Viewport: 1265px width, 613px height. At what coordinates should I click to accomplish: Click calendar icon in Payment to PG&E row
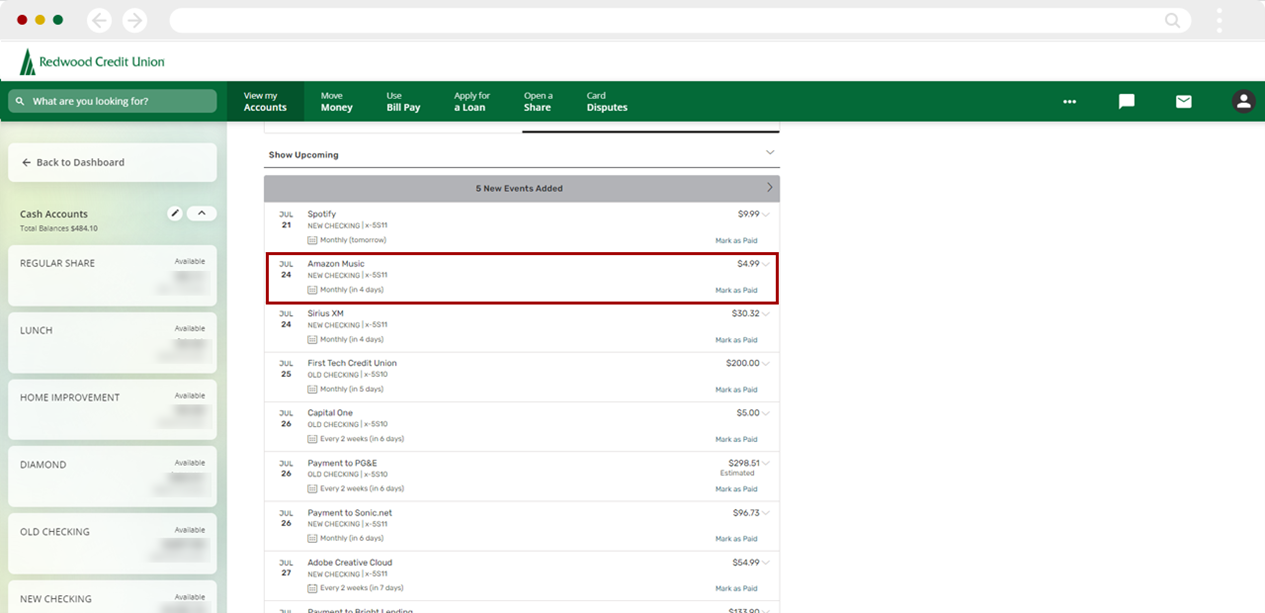click(x=312, y=489)
